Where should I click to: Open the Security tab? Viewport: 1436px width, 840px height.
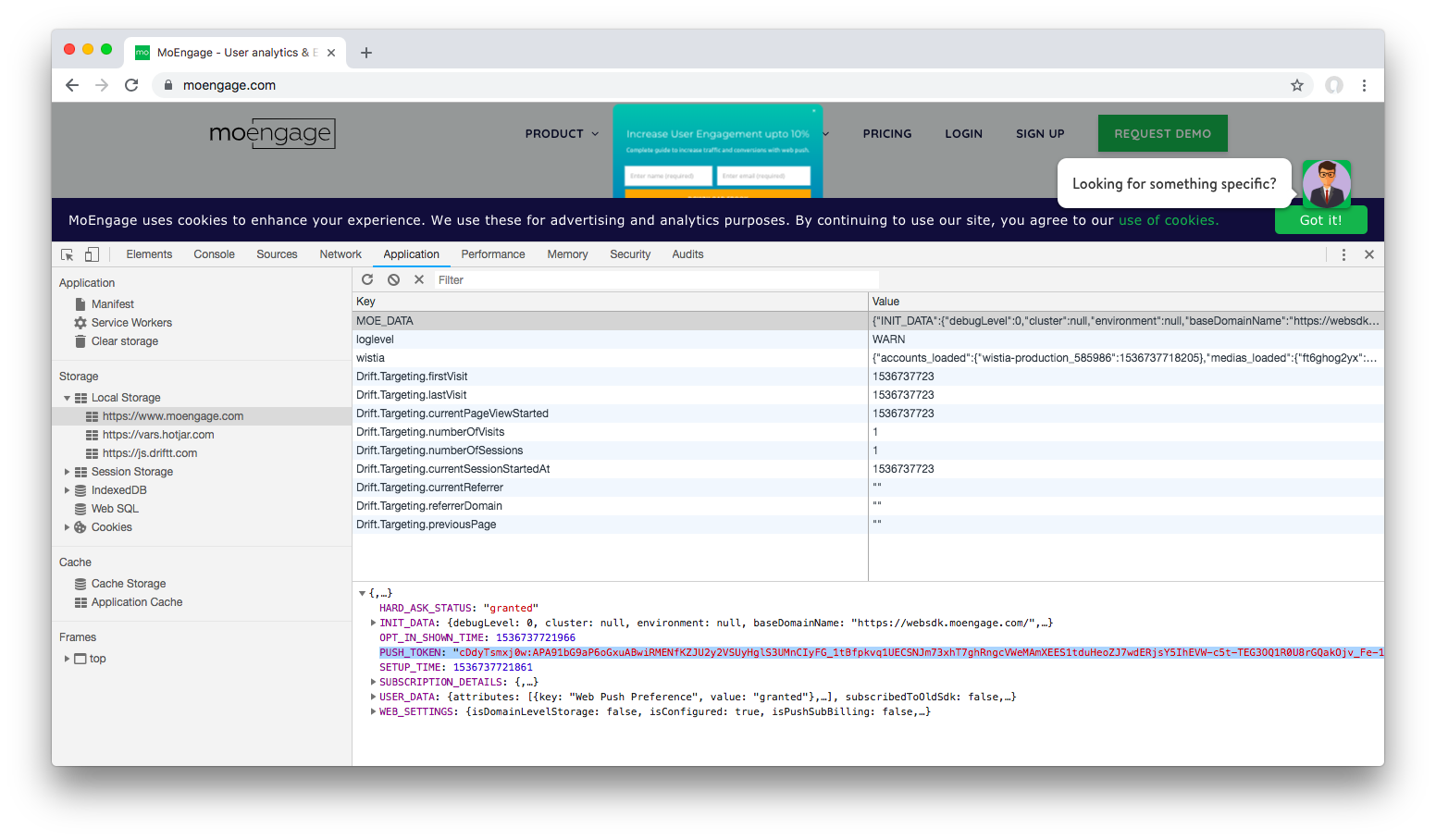630,254
